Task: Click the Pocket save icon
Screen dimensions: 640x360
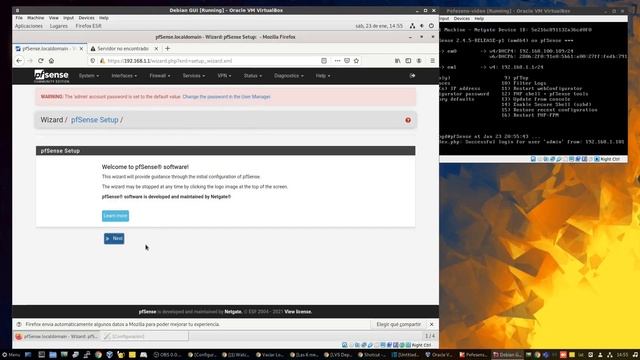Action: click(347, 60)
